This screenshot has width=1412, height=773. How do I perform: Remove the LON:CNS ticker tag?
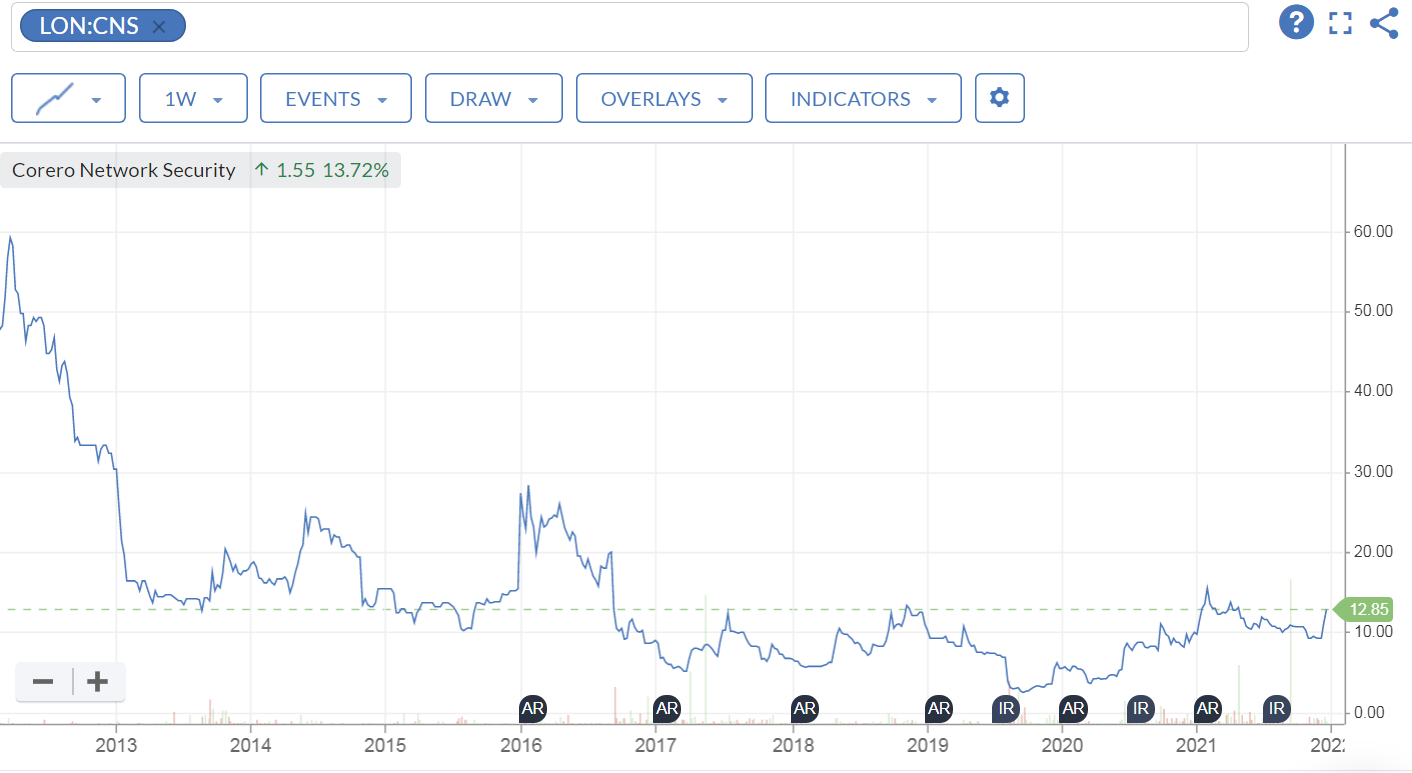click(158, 27)
